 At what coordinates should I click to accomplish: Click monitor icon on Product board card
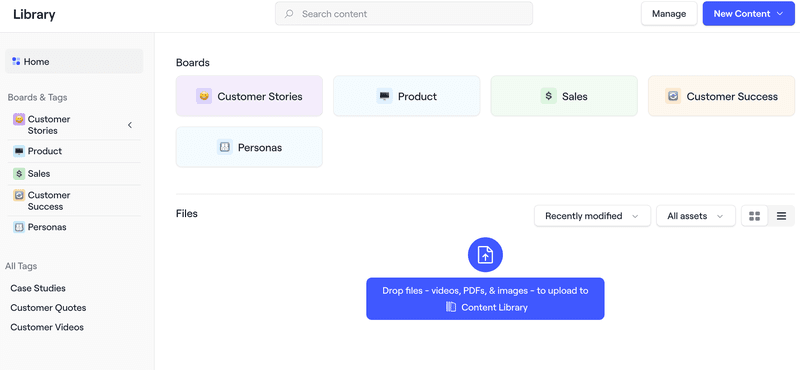385,96
